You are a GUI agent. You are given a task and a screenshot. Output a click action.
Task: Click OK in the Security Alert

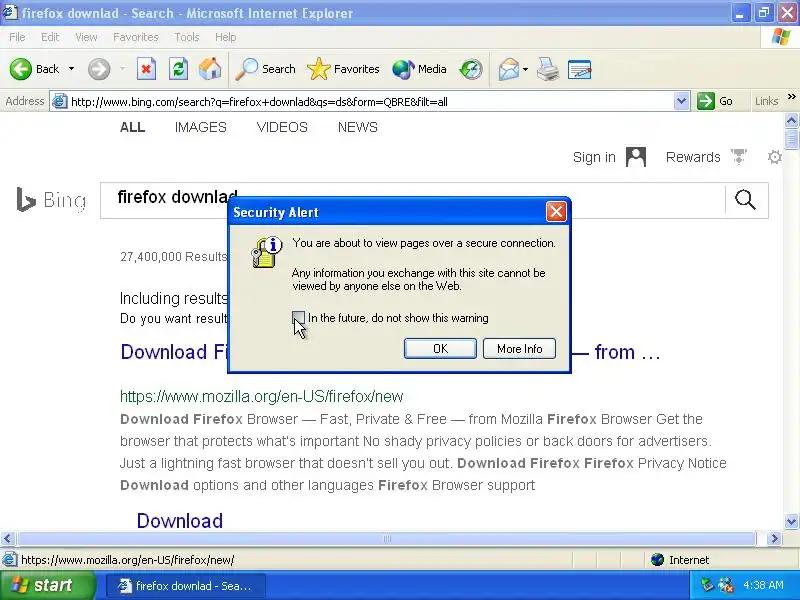[440, 348]
